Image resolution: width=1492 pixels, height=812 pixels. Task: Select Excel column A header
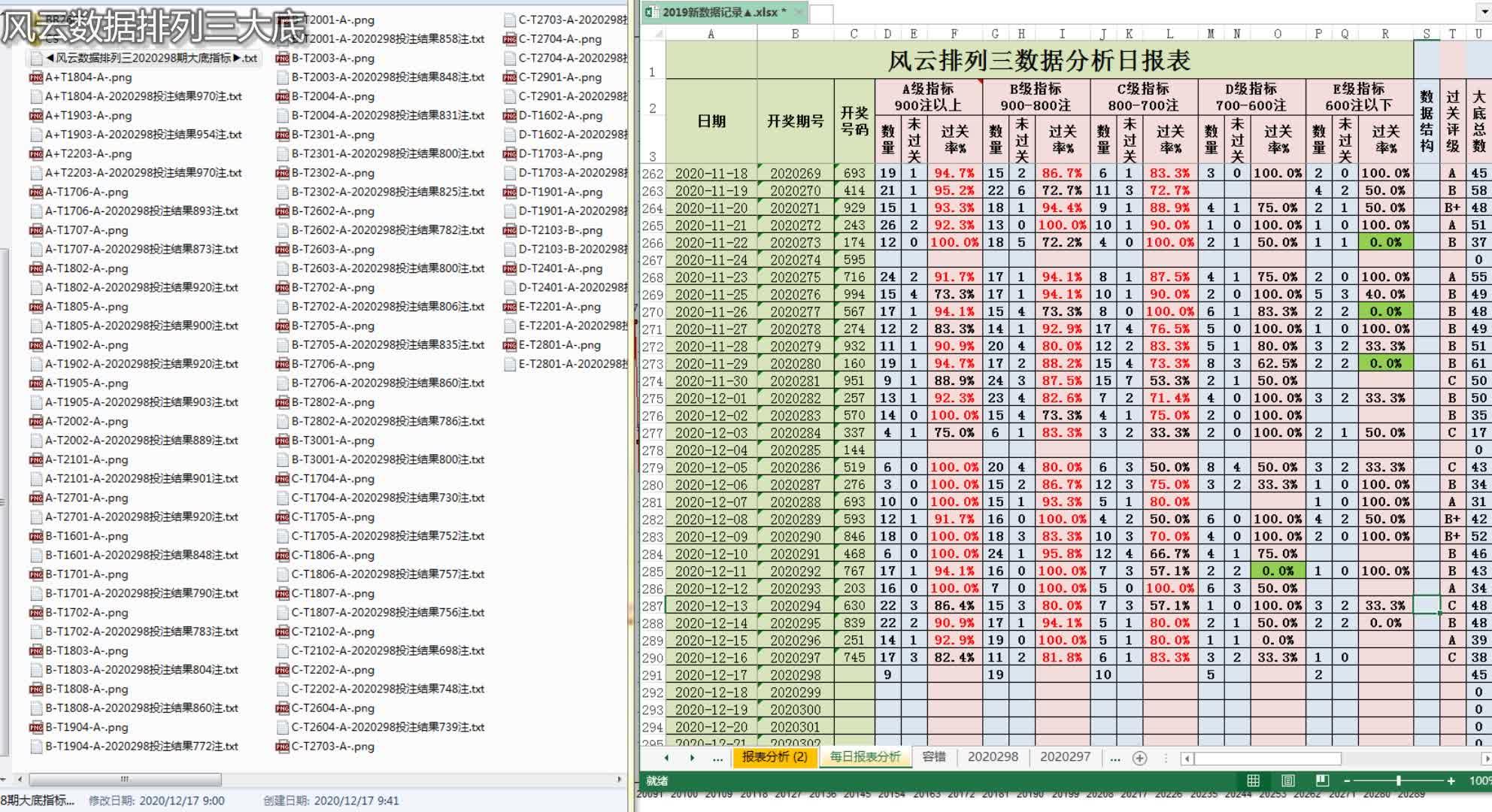711,34
